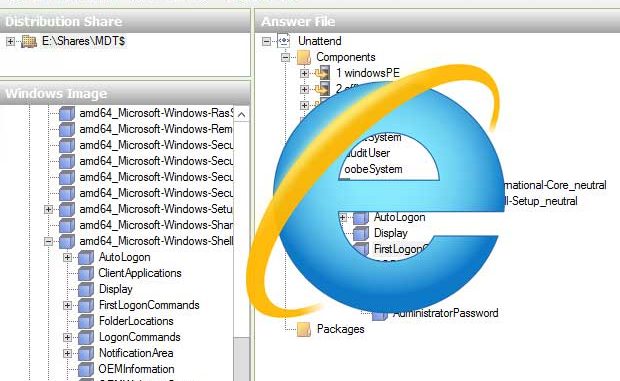Collapse the Components node in Answer File

point(285,57)
